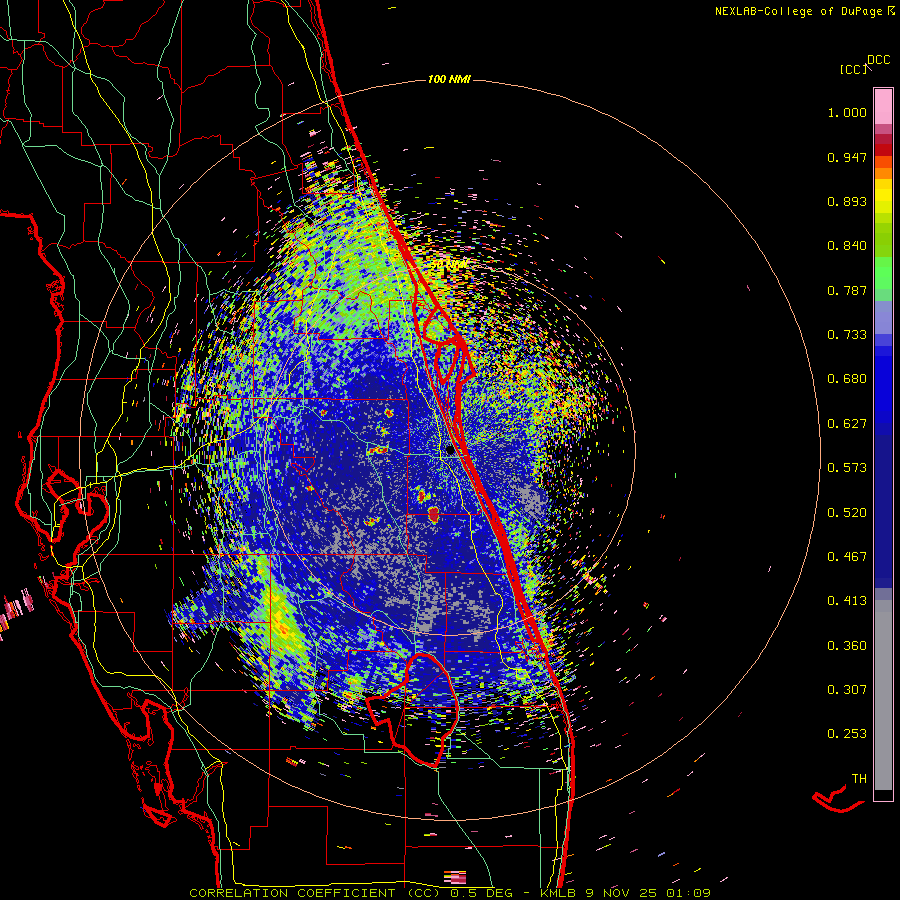900x900 pixels.
Task: Click the 01:09 timestamp in the caption
Action: tap(688, 893)
